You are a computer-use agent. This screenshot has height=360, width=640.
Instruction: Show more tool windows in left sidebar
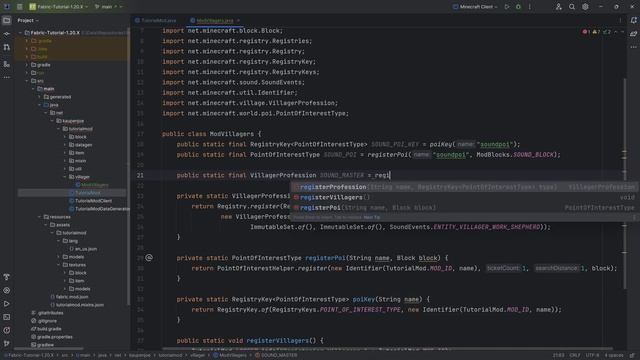(7, 77)
